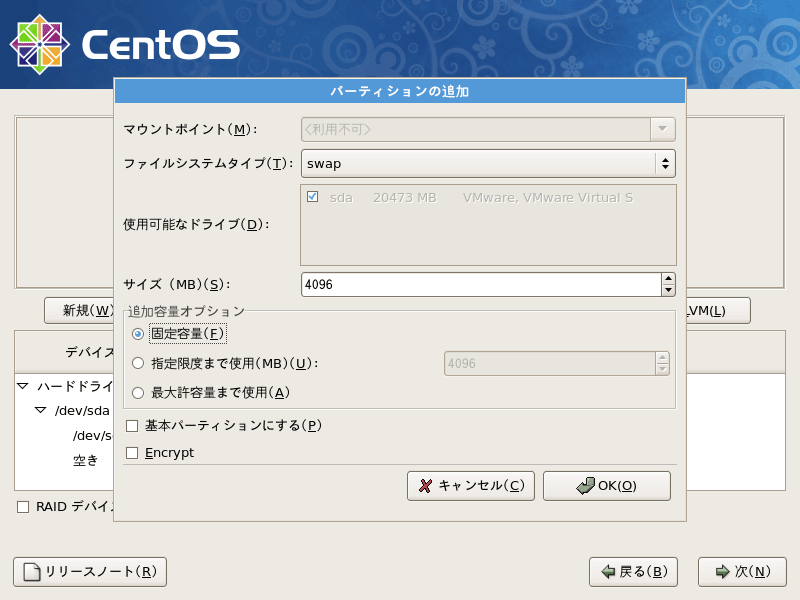The width and height of the screenshot is (800, 600).
Task: Click the document icon on リリースノート button
Action: pos(30,572)
